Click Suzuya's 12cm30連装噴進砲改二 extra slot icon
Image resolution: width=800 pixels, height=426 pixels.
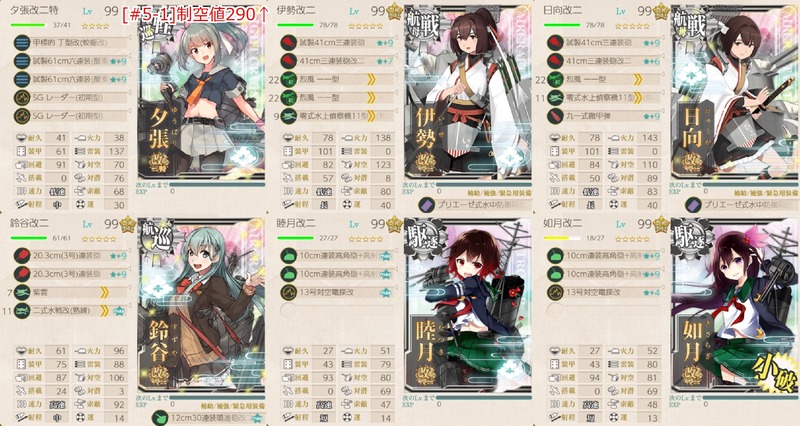[161, 418]
